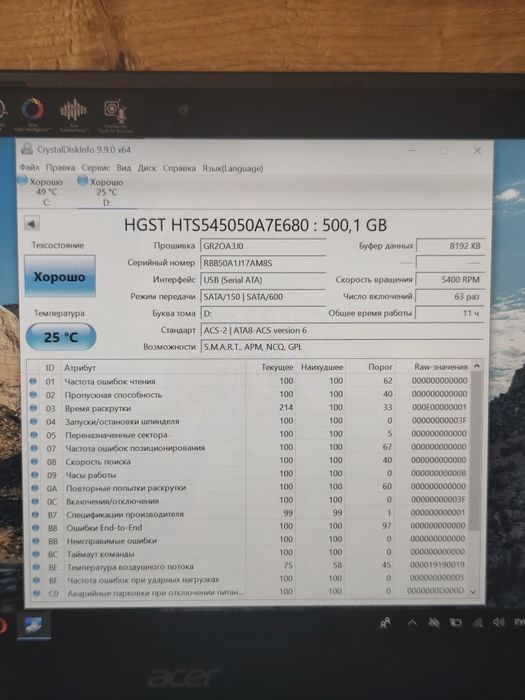Click the previous-disk arrow button
This screenshot has height=700, width=525.
pyautogui.click(x=32, y=224)
